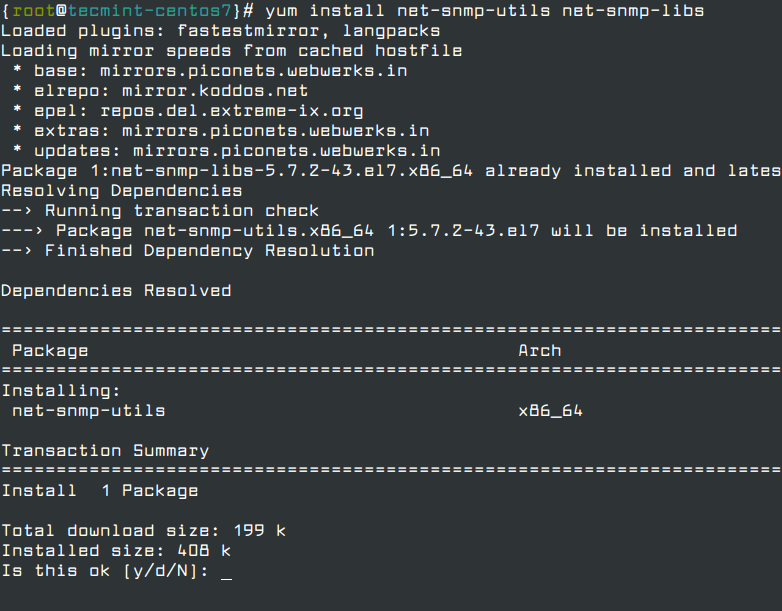
Task: Click the net-snmp-libs already installed line
Action: coord(390,171)
